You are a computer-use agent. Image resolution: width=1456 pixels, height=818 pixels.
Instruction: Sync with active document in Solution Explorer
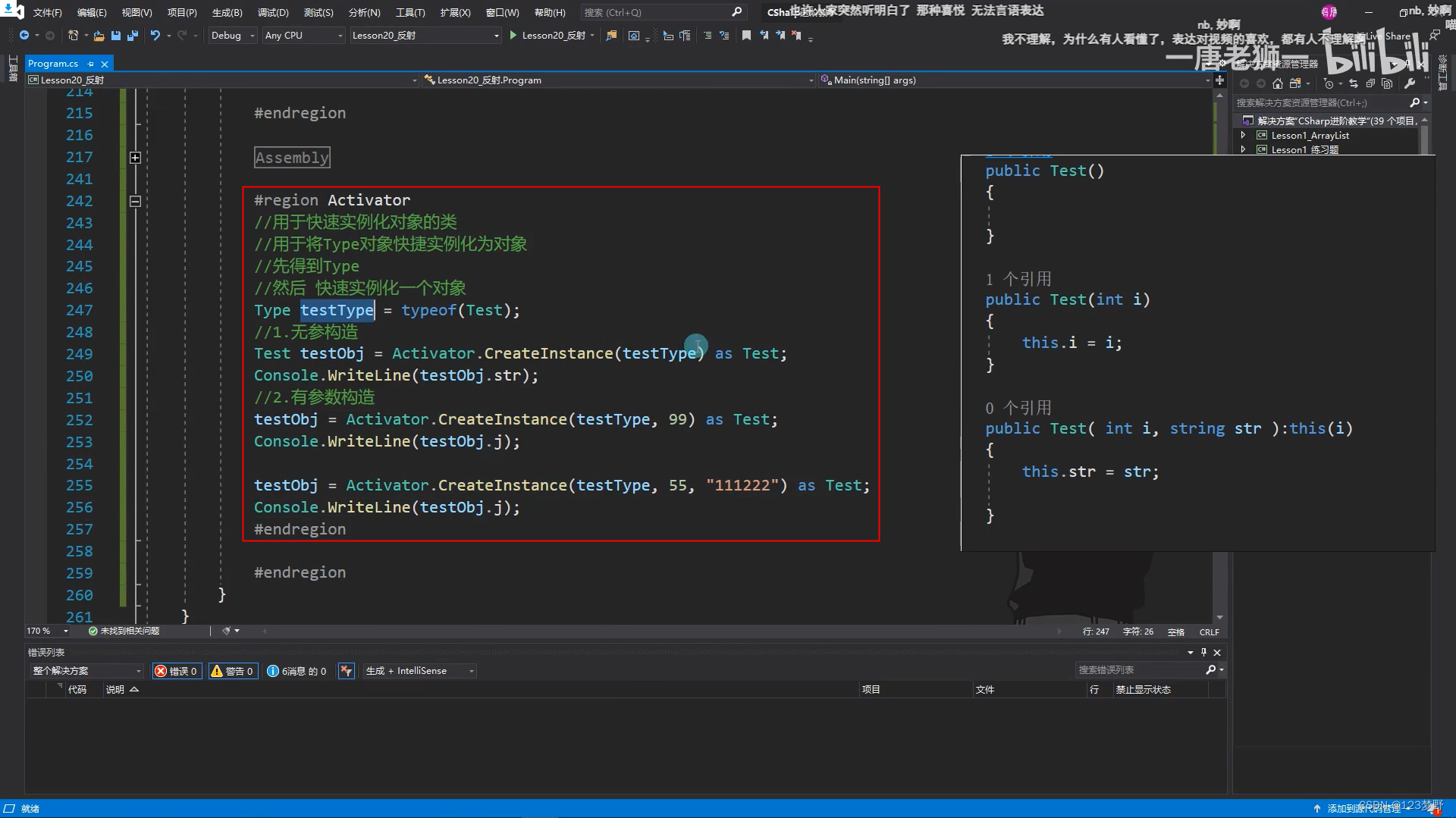click(1354, 83)
